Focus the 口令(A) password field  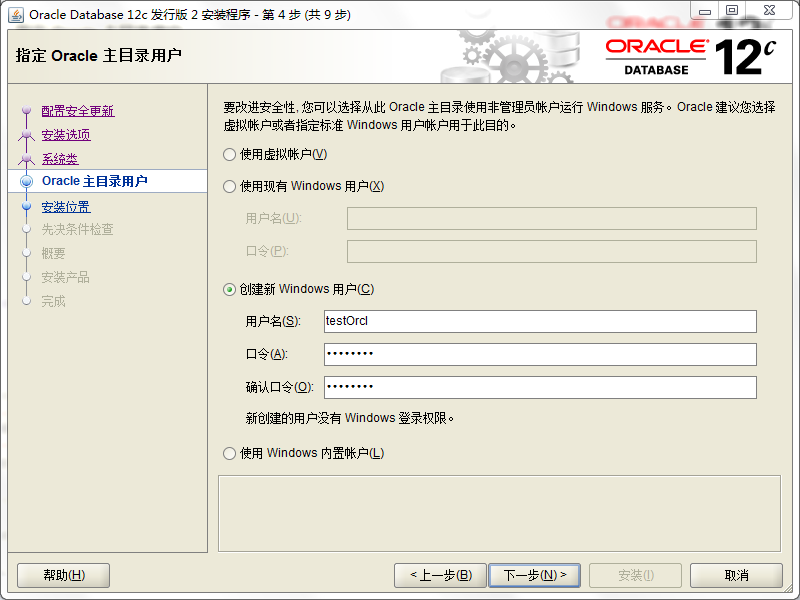click(x=540, y=355)
